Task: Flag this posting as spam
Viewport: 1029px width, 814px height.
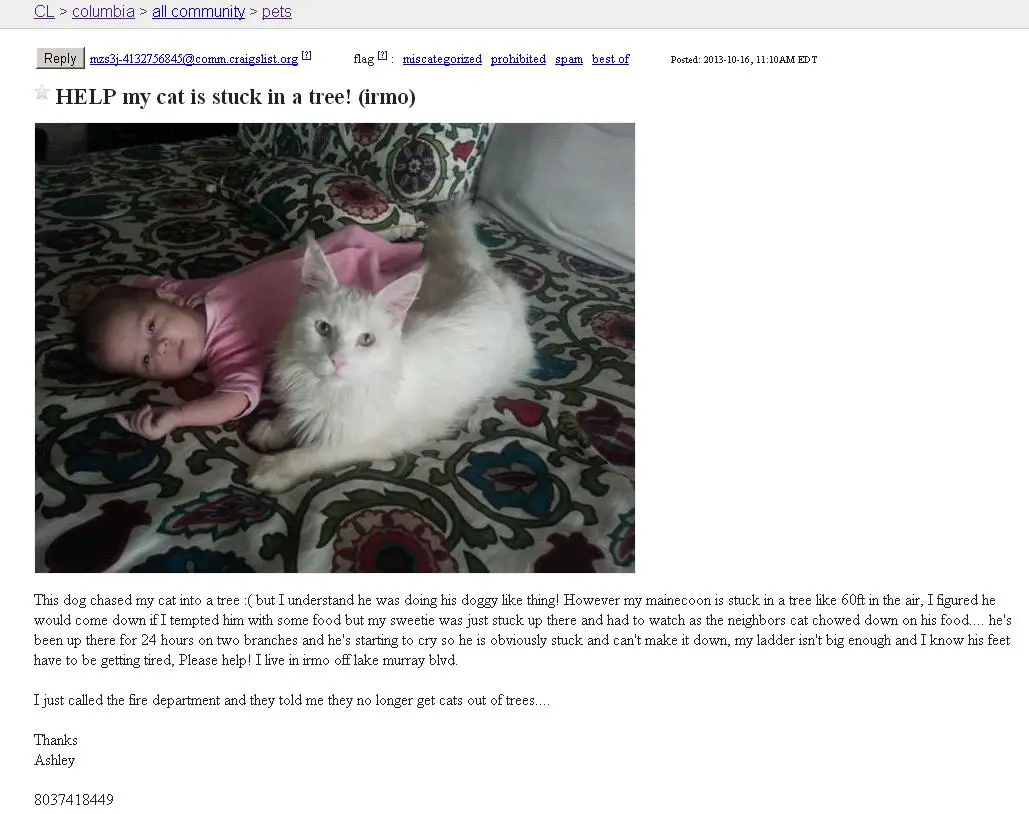Action: pos(568,59)
